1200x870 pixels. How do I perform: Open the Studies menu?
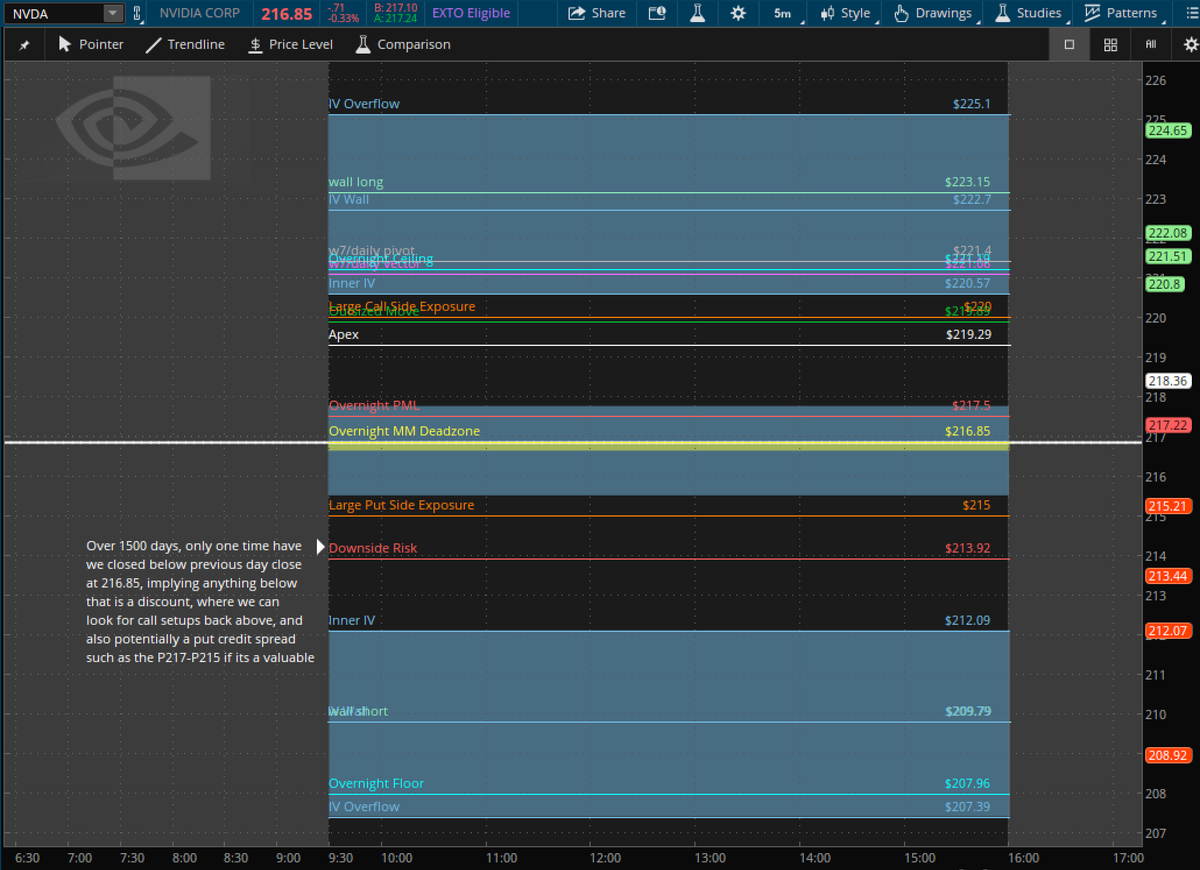[x=1028, y=13]
